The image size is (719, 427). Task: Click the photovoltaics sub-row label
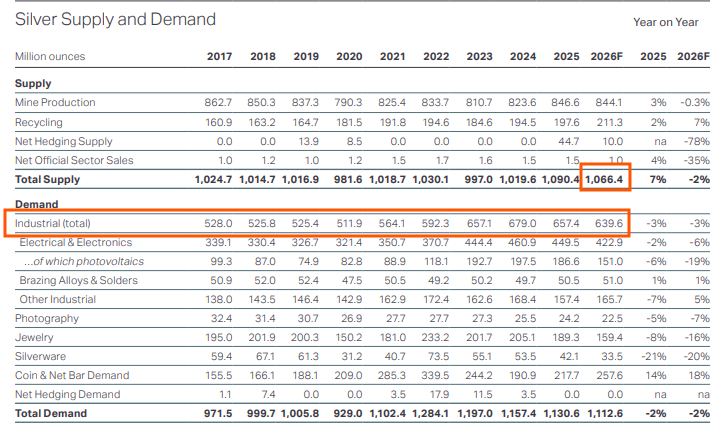tap(84, 261)
